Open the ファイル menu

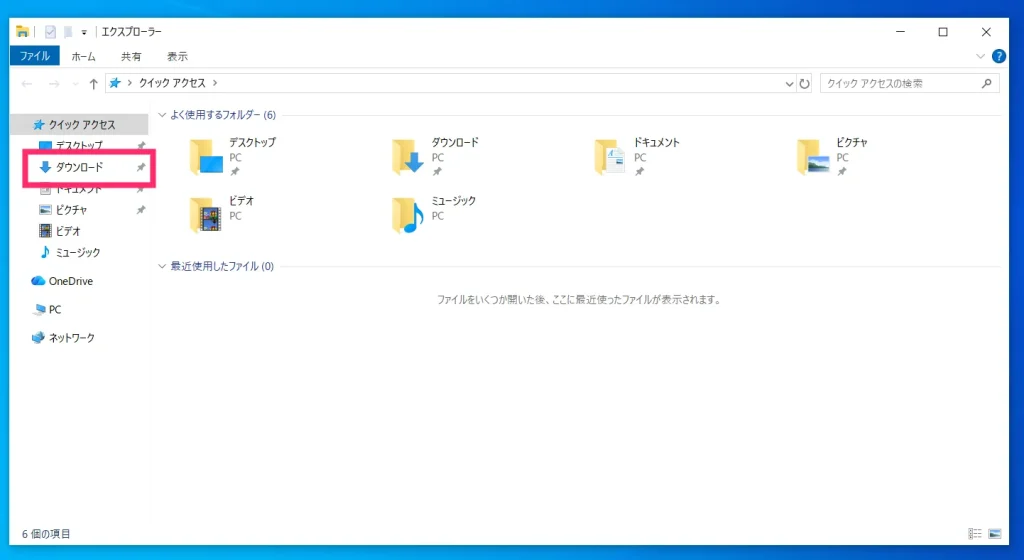[35, 56]
